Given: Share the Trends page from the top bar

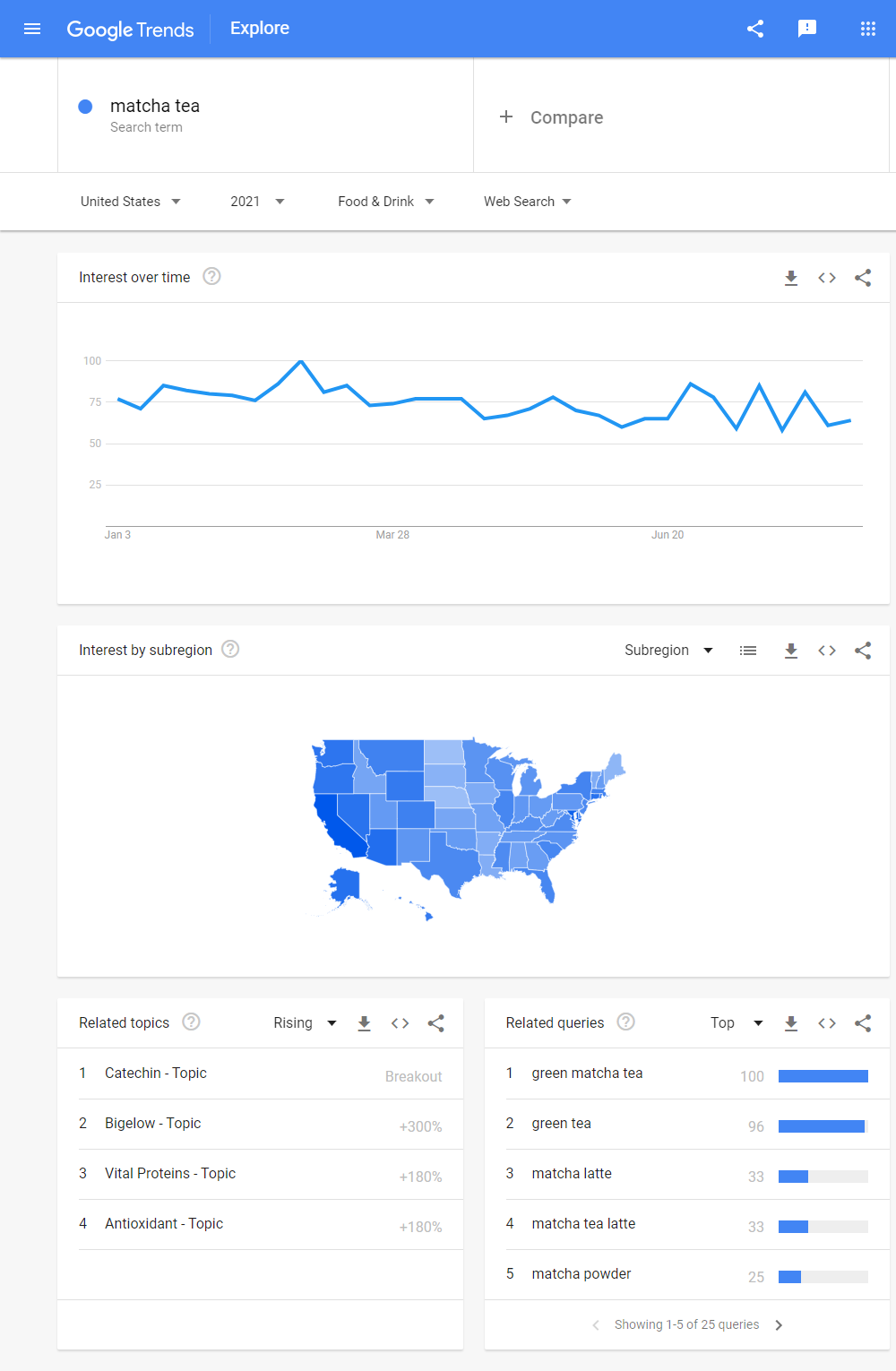Looking at the screenshot, I should 754,28.
